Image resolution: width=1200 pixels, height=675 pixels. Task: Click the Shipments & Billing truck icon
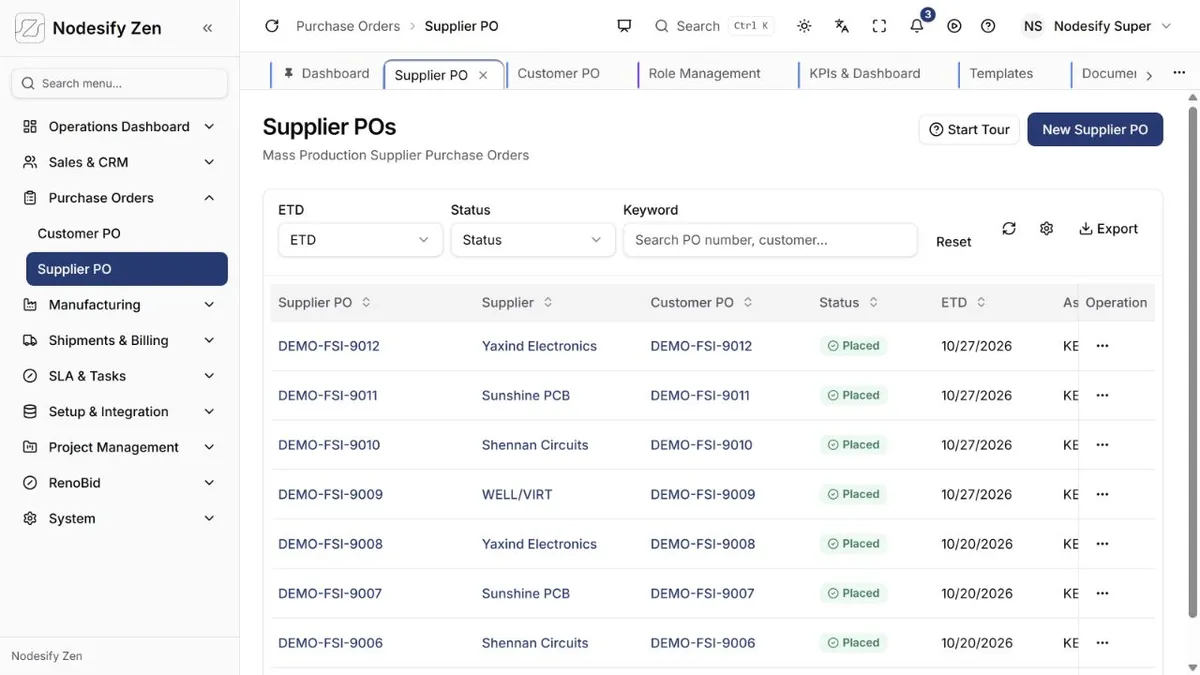(x=30, y=340)
